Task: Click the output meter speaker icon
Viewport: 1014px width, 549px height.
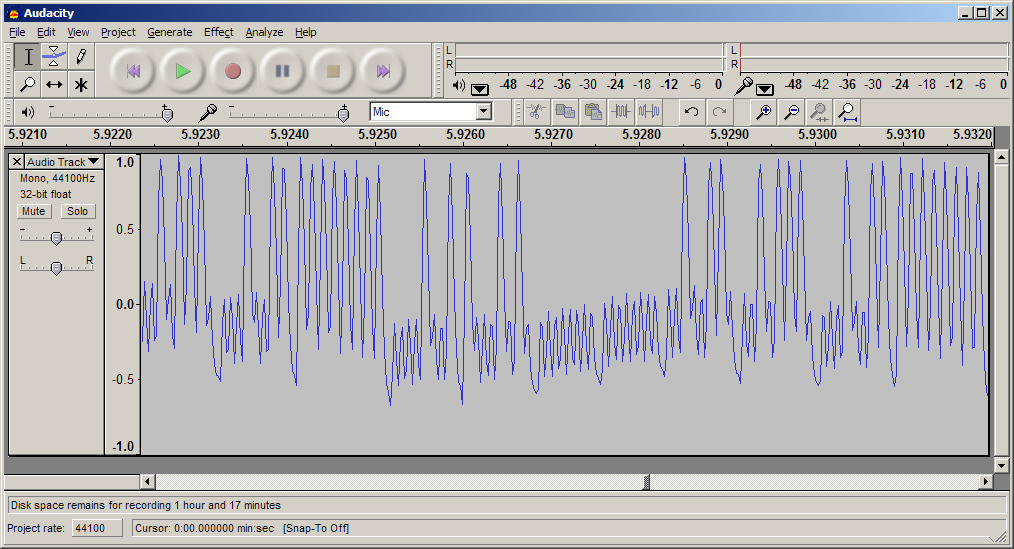Action: point(458,85)
